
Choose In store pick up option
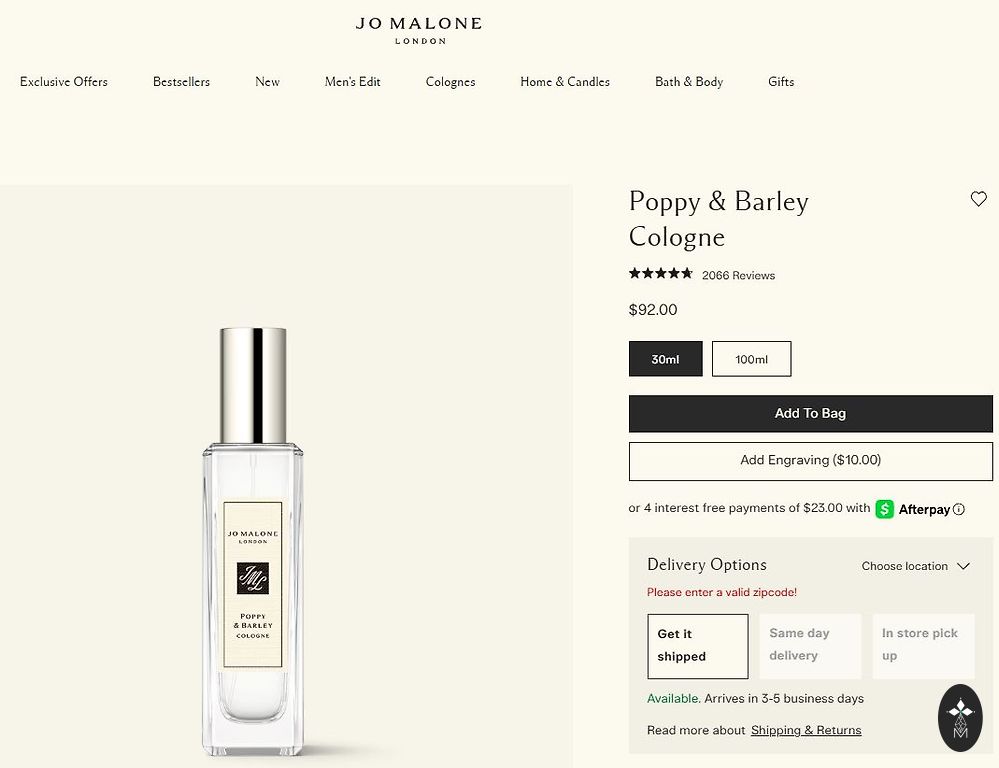(x=923, y=646)
